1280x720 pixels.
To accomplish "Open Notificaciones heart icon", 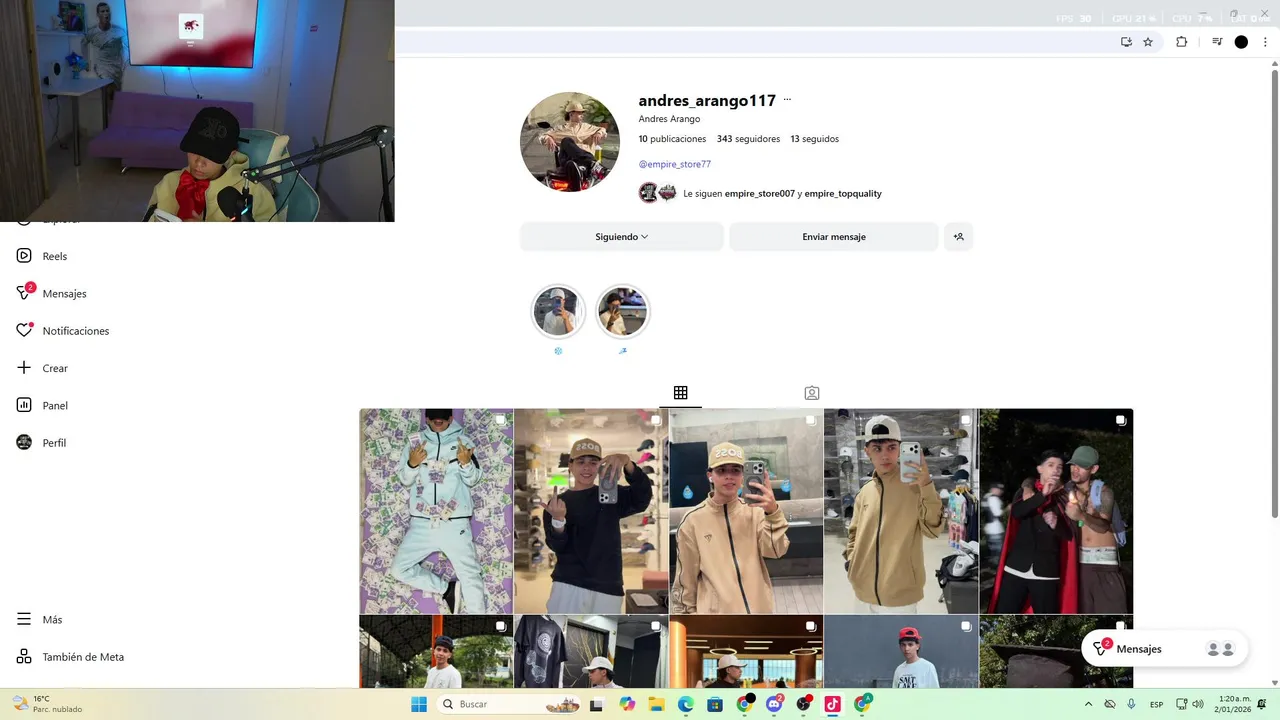I will pos(24,330).
